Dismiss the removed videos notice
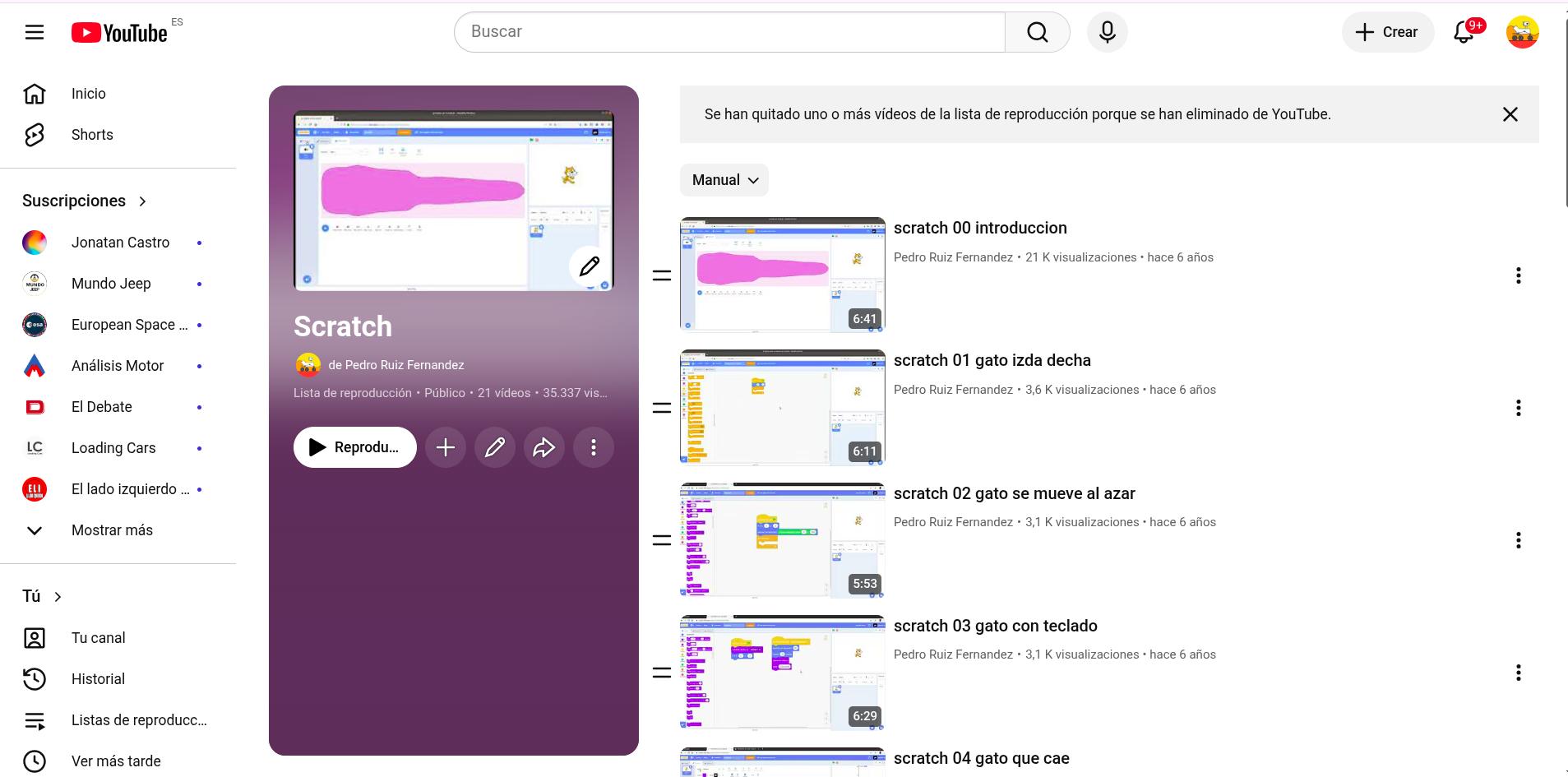The width and height of the screenshot is (1568, 777). (x=1510, y=114)
